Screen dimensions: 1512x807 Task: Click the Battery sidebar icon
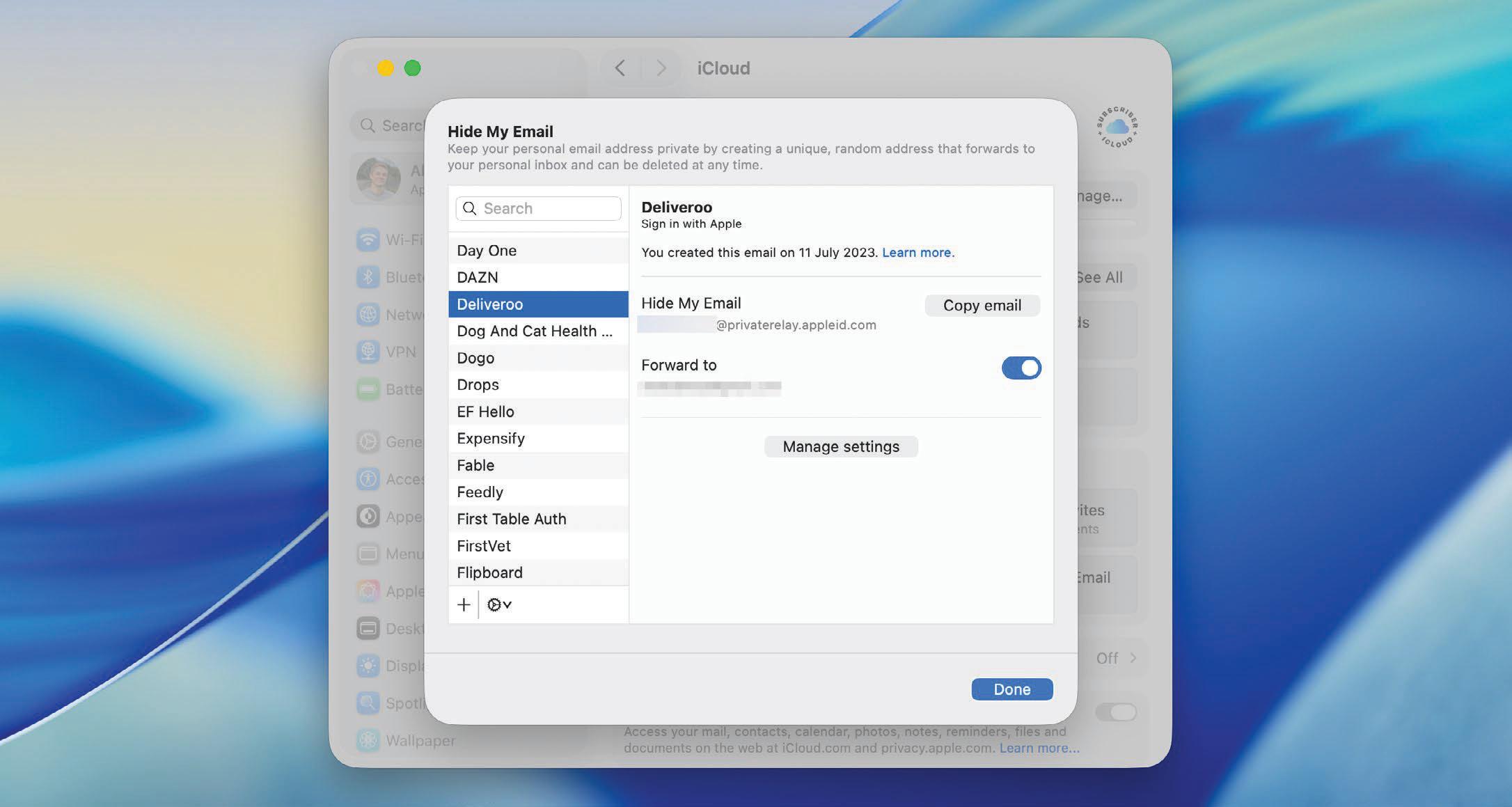tap(368, 389)
